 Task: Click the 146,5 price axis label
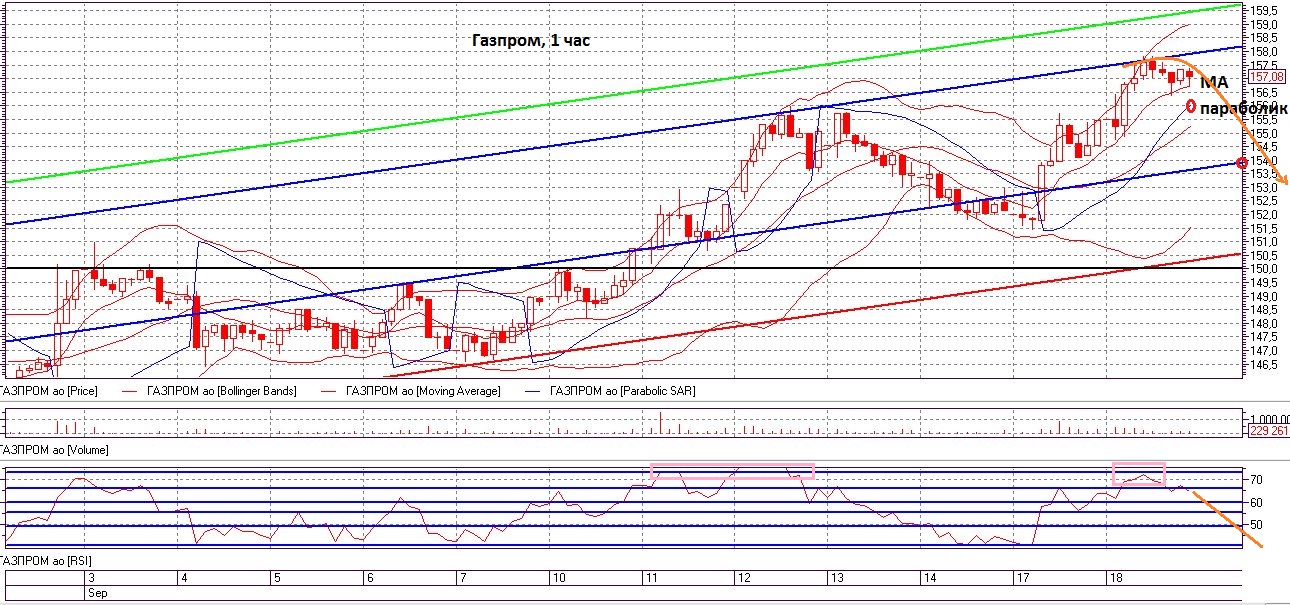point(1263,365)
